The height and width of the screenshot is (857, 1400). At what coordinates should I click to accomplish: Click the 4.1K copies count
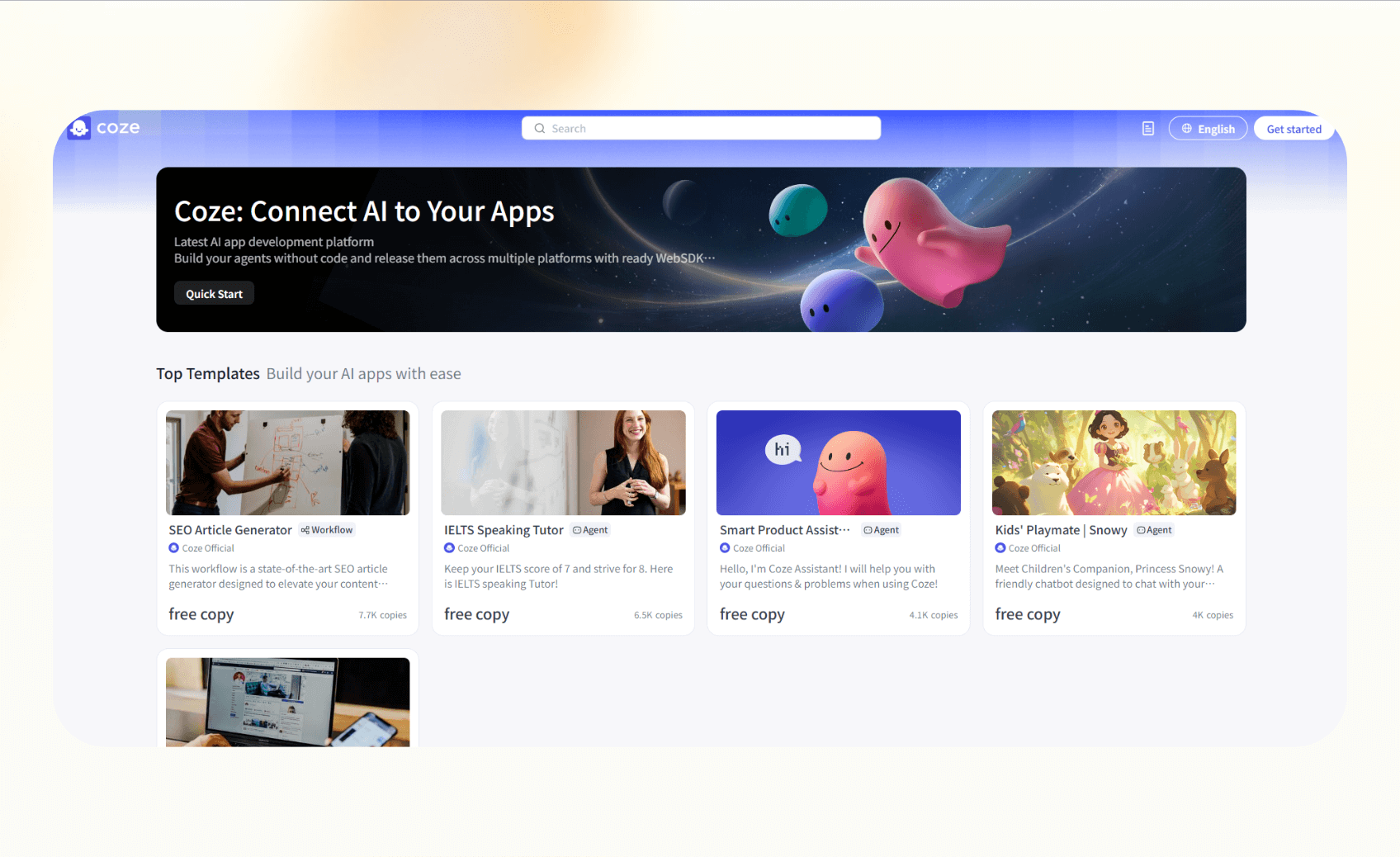click(x=934, y=615)
